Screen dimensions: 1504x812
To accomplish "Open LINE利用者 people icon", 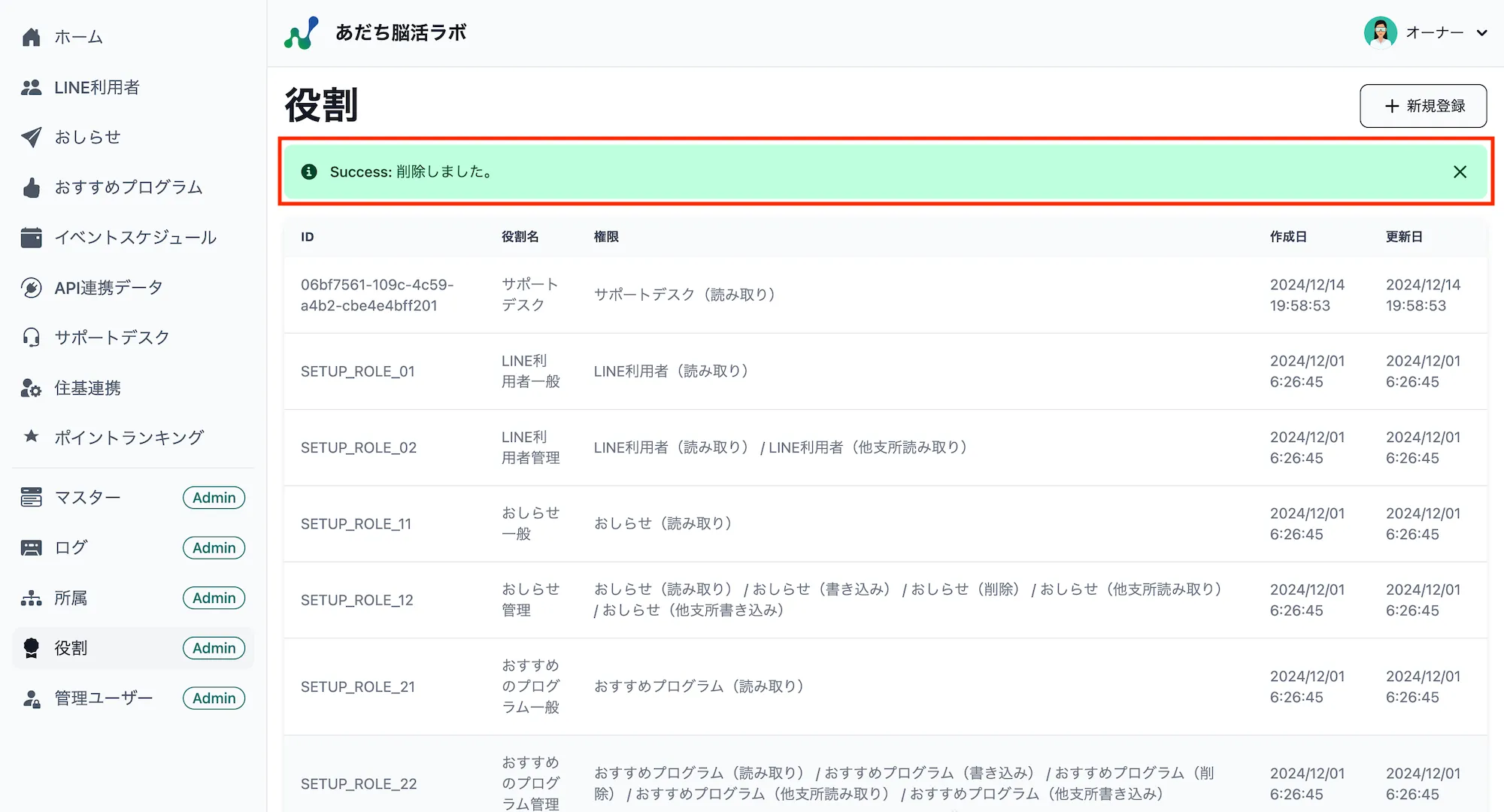I will point(31,87).
